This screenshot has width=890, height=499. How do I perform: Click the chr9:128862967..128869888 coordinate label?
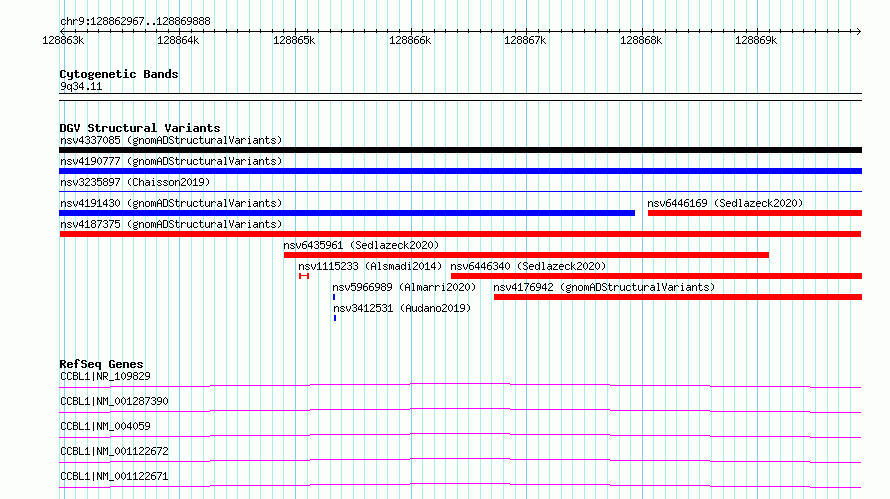click(135, 22)
